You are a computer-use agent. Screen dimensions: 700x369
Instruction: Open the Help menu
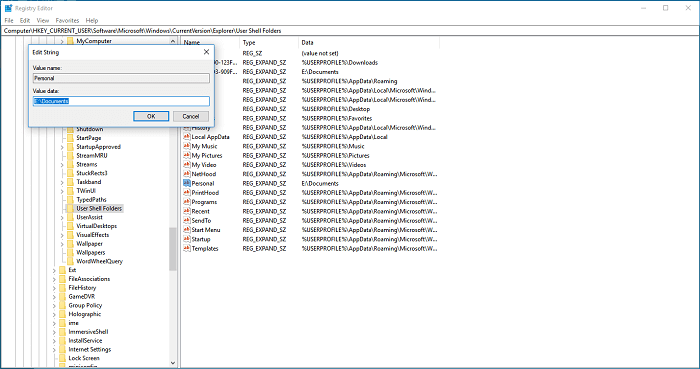92,21
